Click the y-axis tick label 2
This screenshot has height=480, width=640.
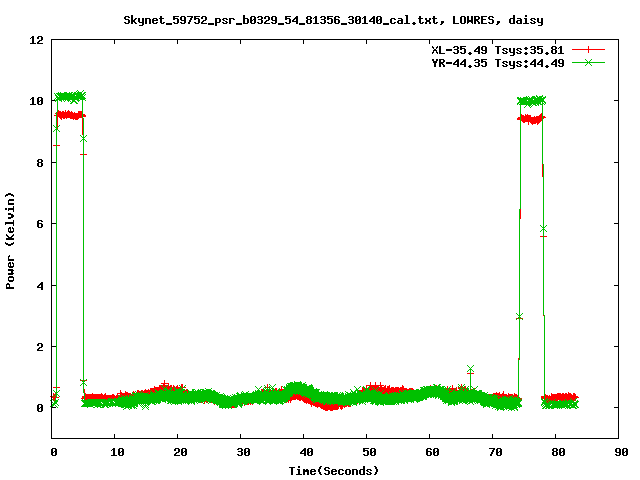(40, 347)
